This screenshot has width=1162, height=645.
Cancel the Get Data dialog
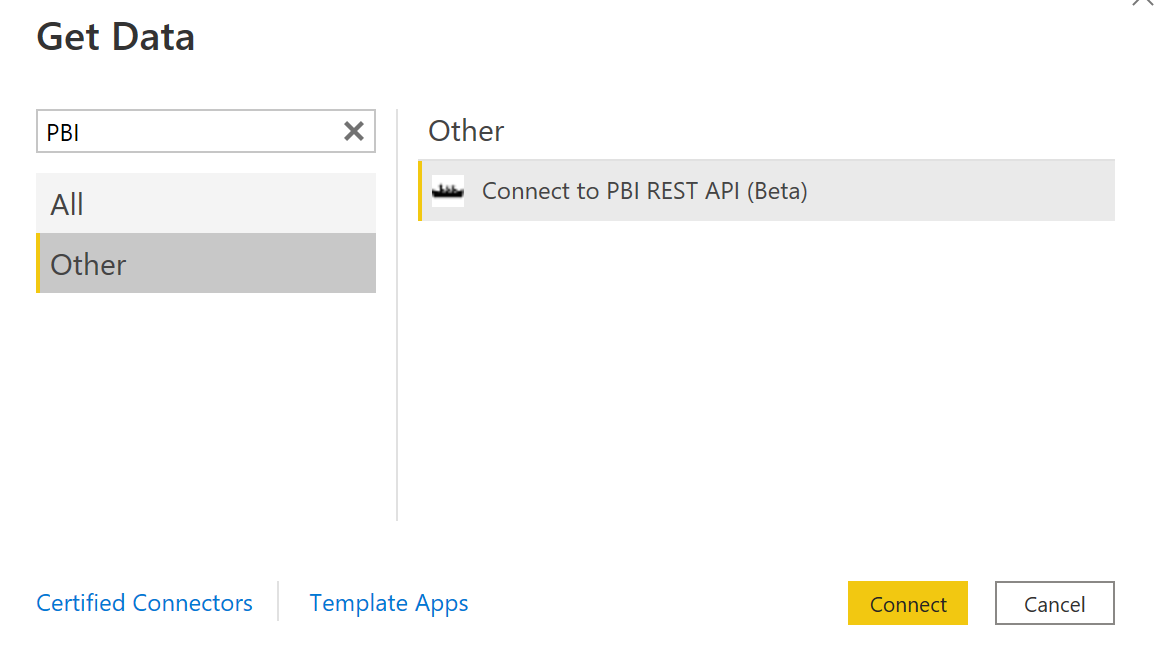point(1054,603)
